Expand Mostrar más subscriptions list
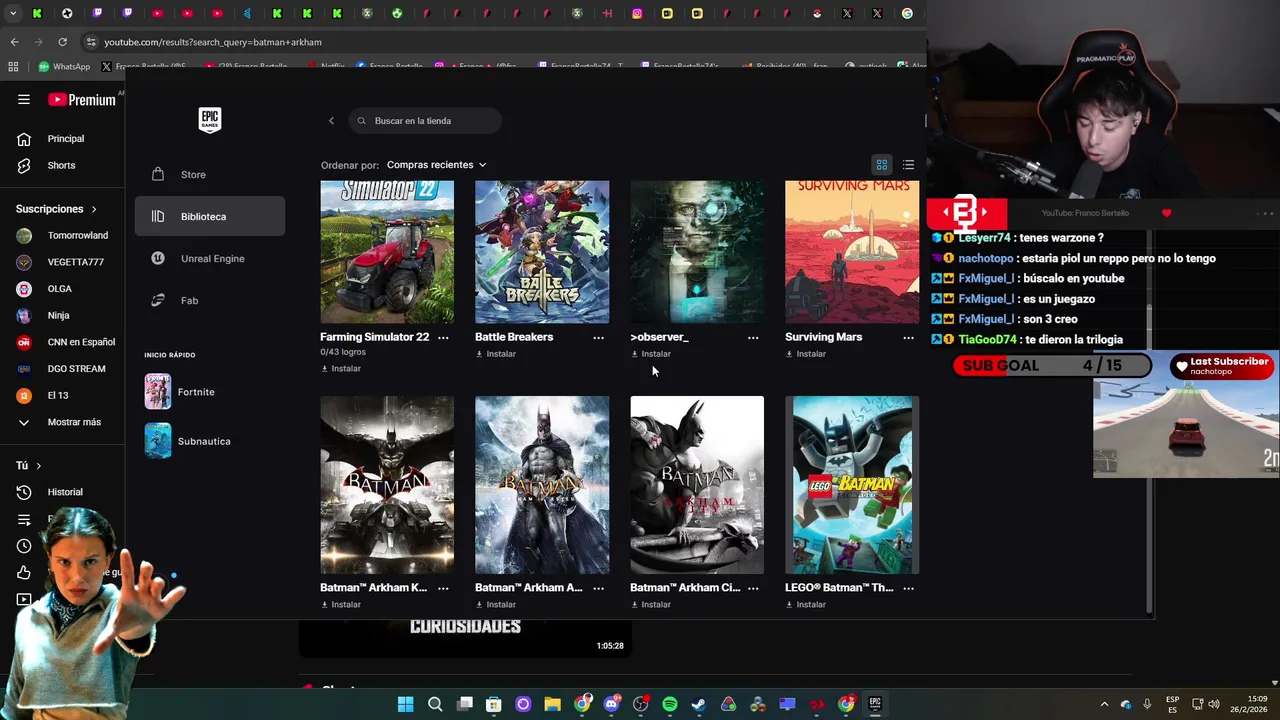The height and width of the screenshot is (720, 1280). [x=62, y=422]
